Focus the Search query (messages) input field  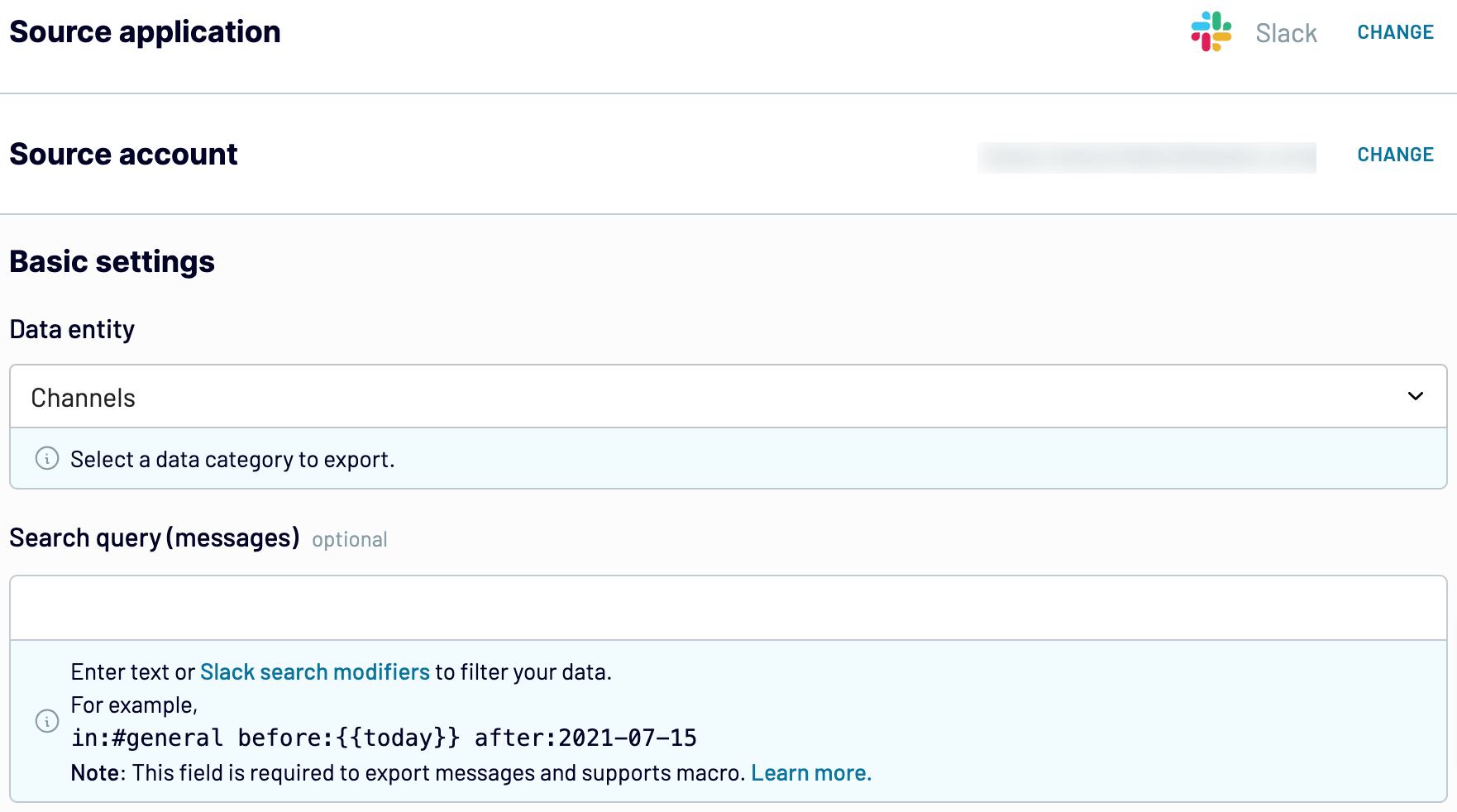click(728, 608)
